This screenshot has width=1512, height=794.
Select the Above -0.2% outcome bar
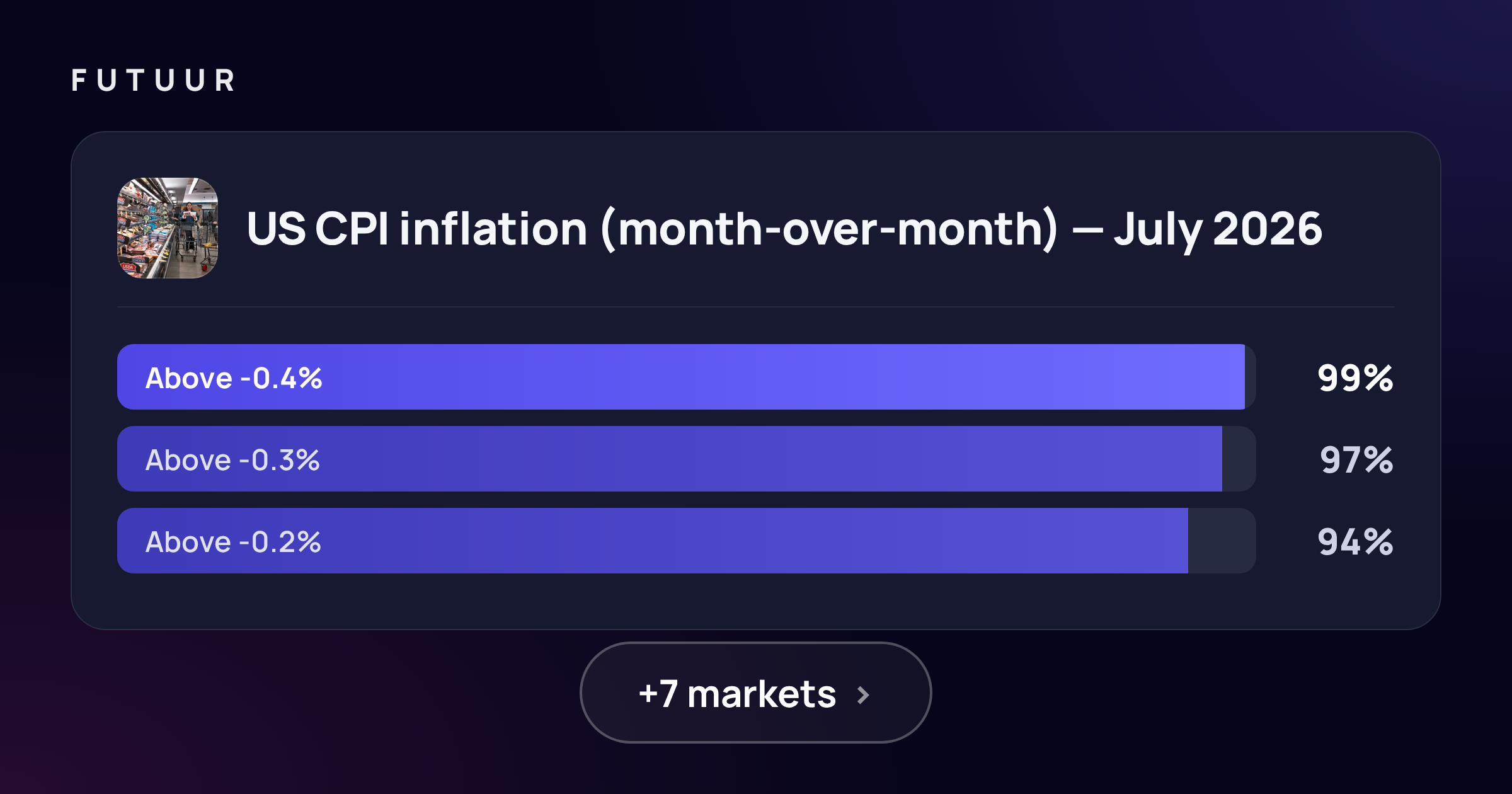tap(687, 541)
